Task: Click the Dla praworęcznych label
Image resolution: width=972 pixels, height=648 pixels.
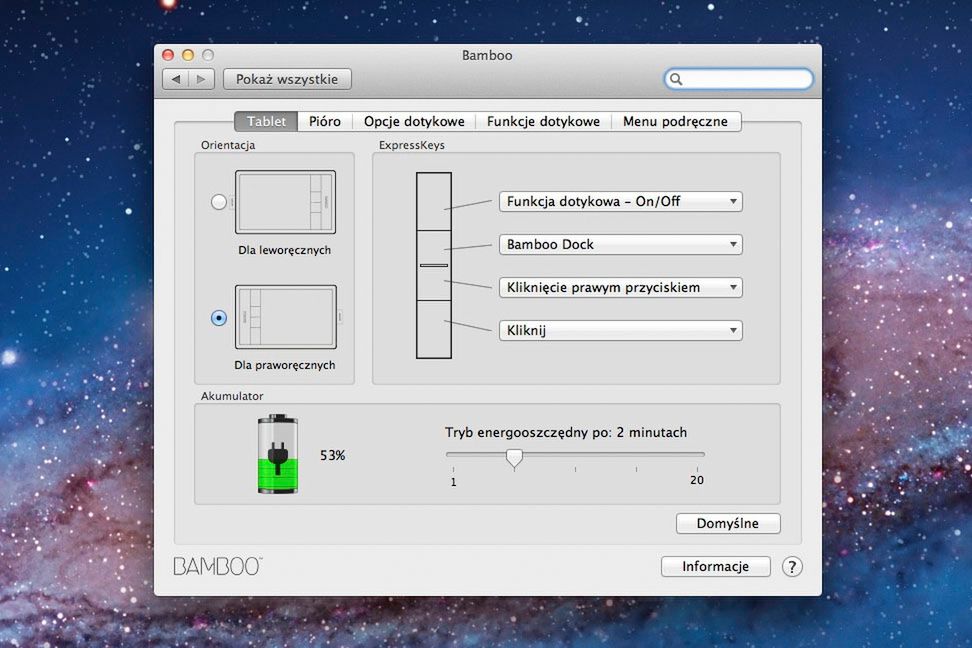Action: (285, 365)
